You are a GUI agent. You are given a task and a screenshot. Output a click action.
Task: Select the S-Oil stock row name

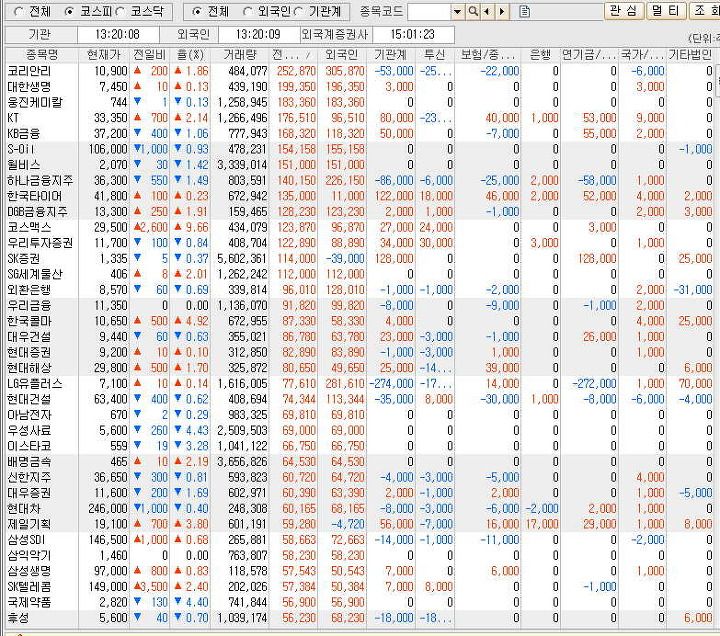tap(21, 149)
